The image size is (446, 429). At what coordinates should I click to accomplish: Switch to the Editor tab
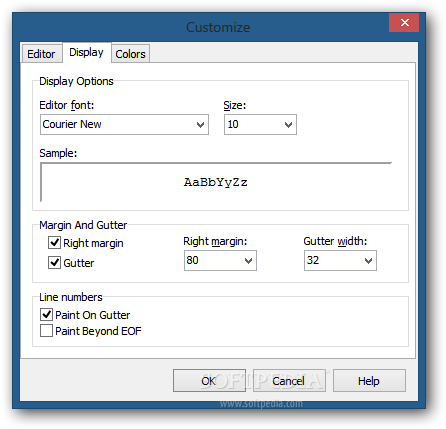(x=42, y=54)
